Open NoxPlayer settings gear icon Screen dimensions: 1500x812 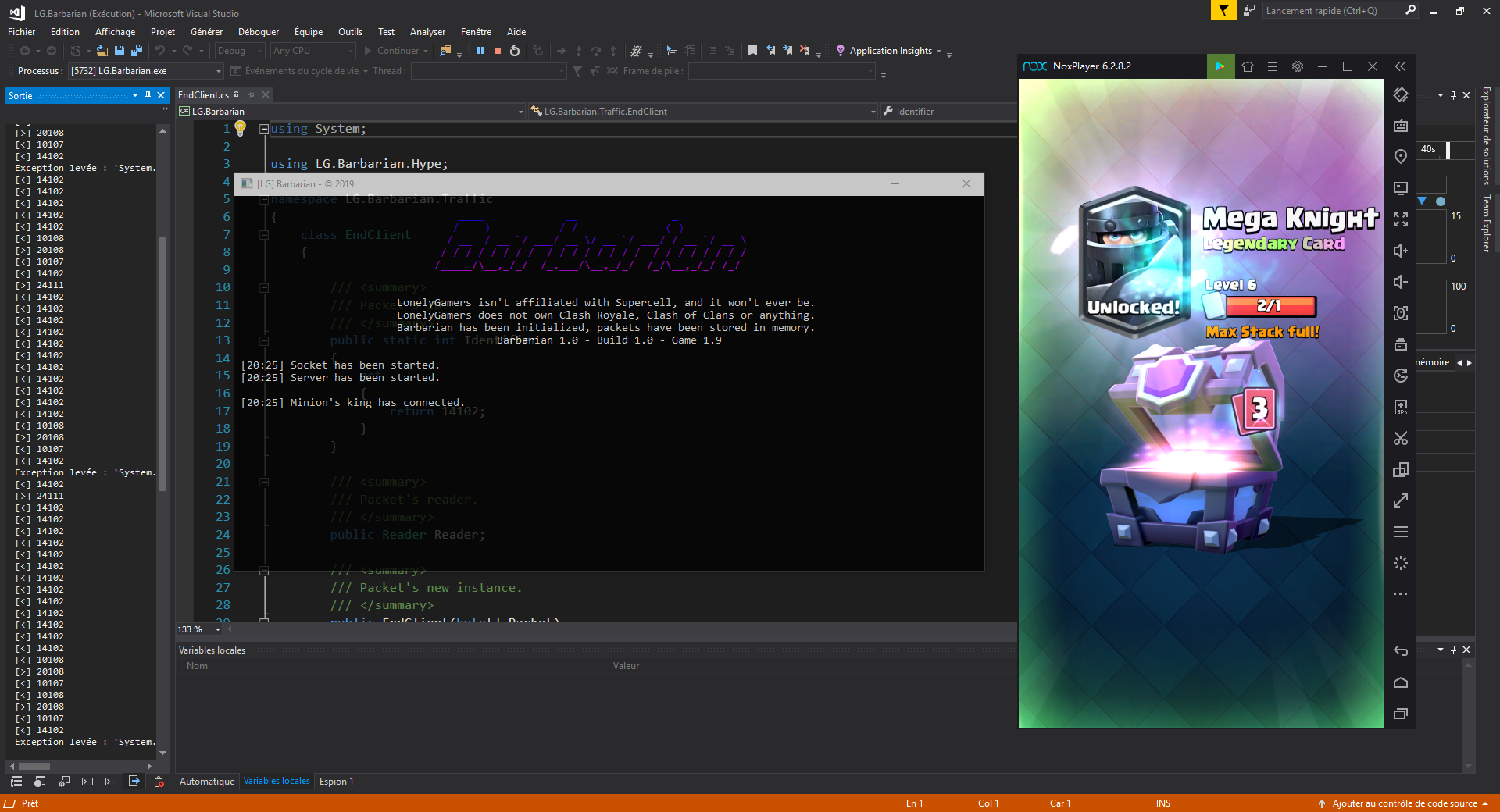tap(1298, 66)
